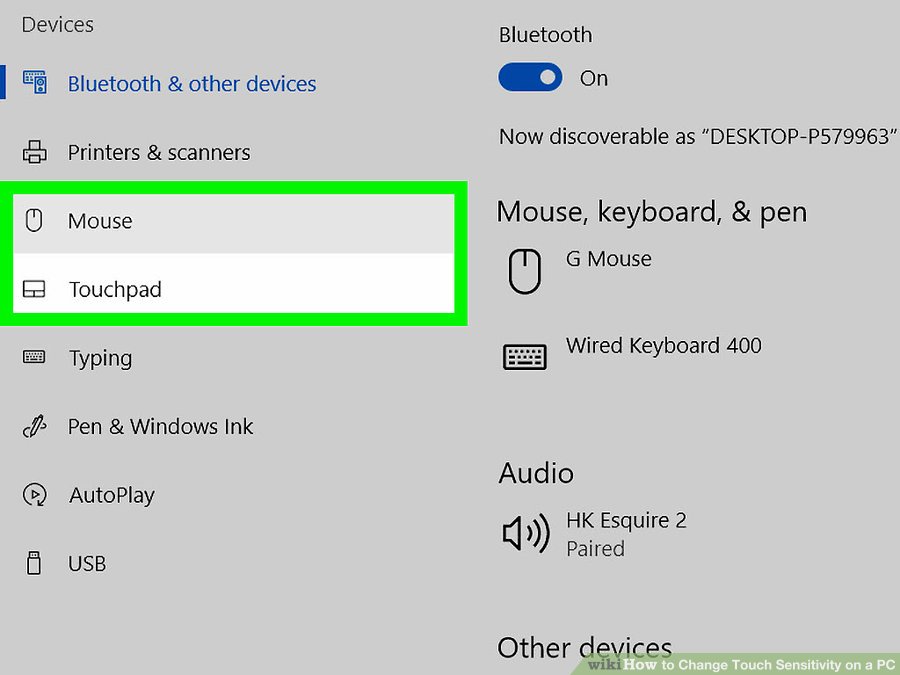This screenshot has height=675, width=900.
Task: Select the Wired Keyboard 400 device icon
Action: (525, 356)
